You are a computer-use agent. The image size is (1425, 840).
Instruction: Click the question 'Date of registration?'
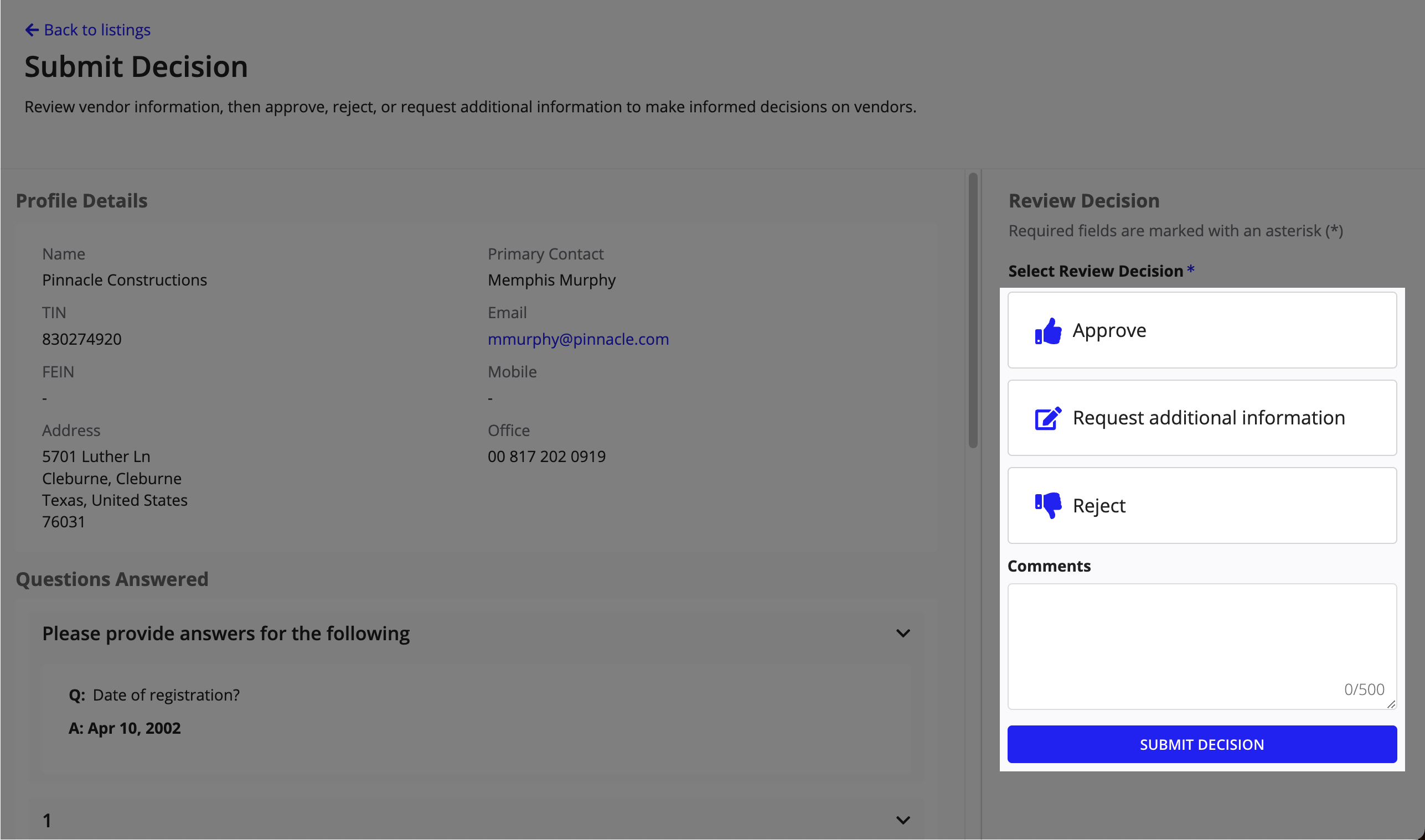tap(166, 695)
